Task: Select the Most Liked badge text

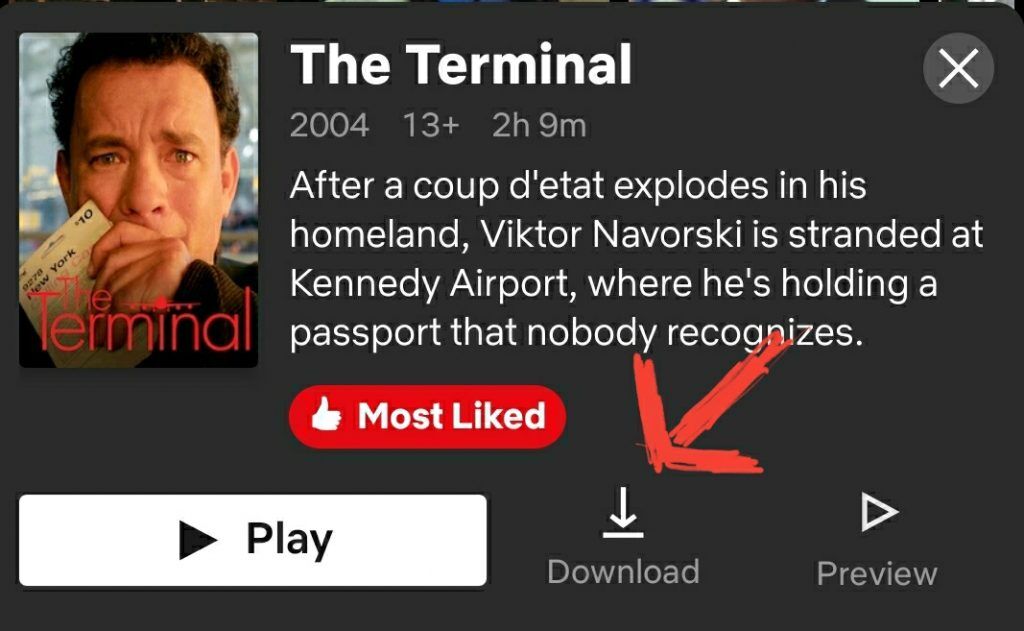Action: point(451,415)
